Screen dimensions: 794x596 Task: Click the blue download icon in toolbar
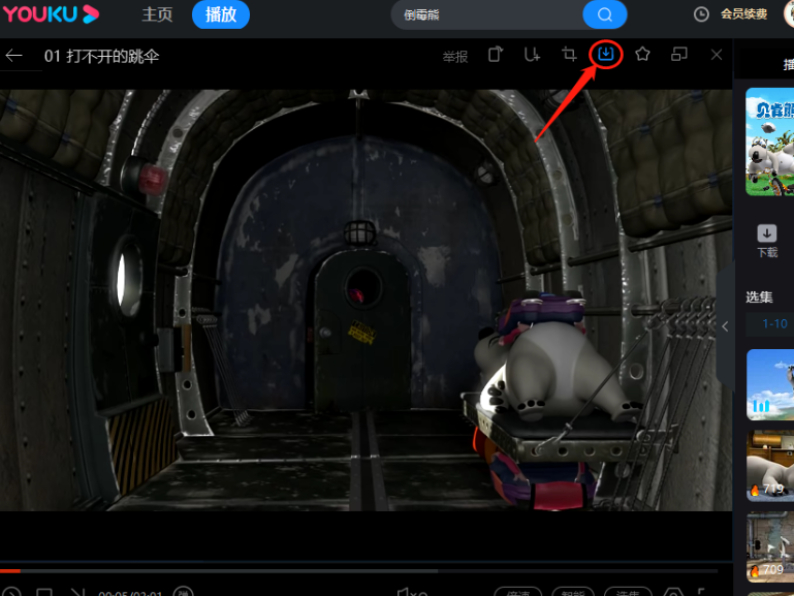coord(606,53)
